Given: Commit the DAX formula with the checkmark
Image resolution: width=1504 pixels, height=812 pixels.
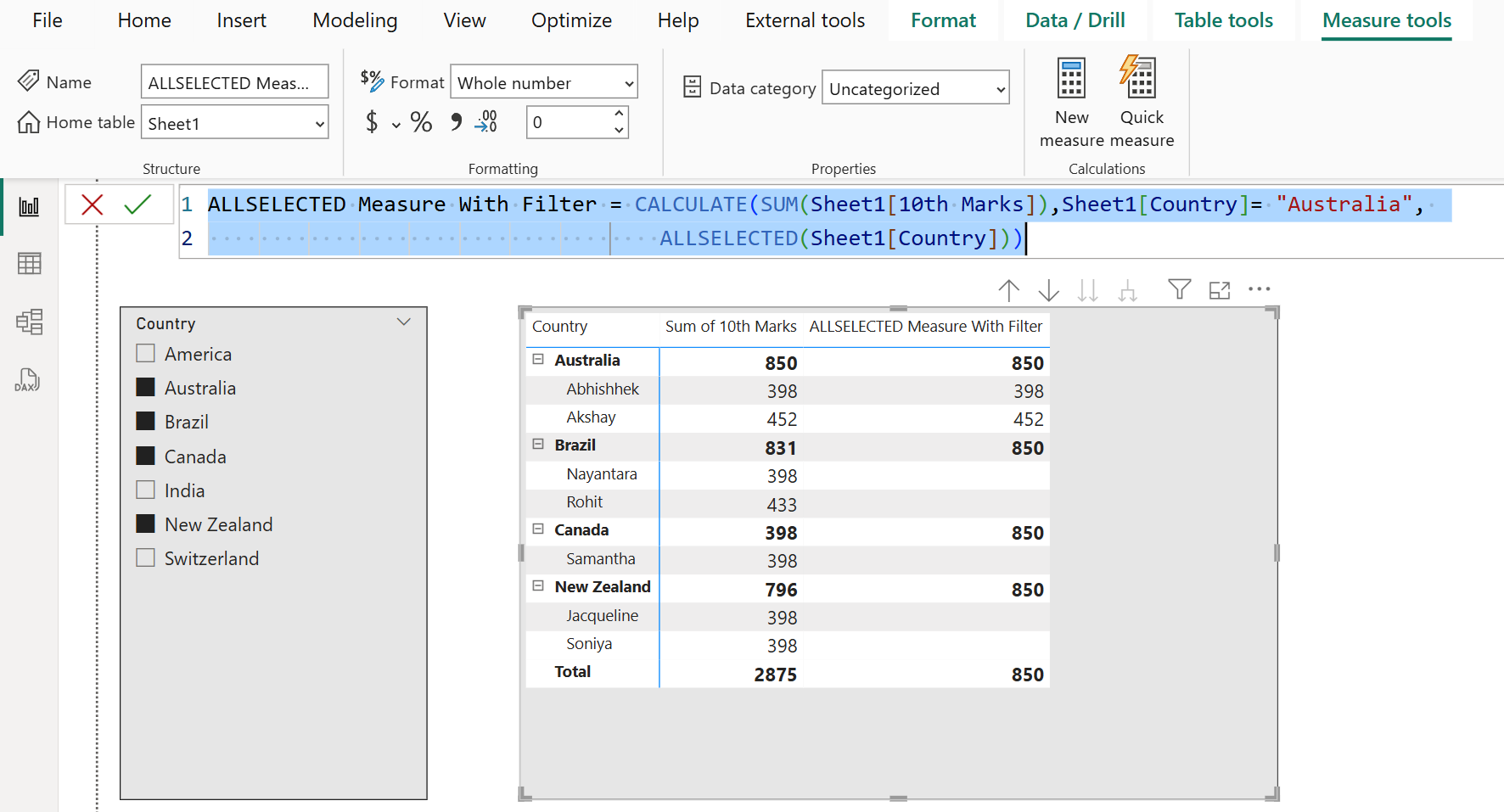Looking at the screenshot, I should pyautogui.click(x=136, y=204).
